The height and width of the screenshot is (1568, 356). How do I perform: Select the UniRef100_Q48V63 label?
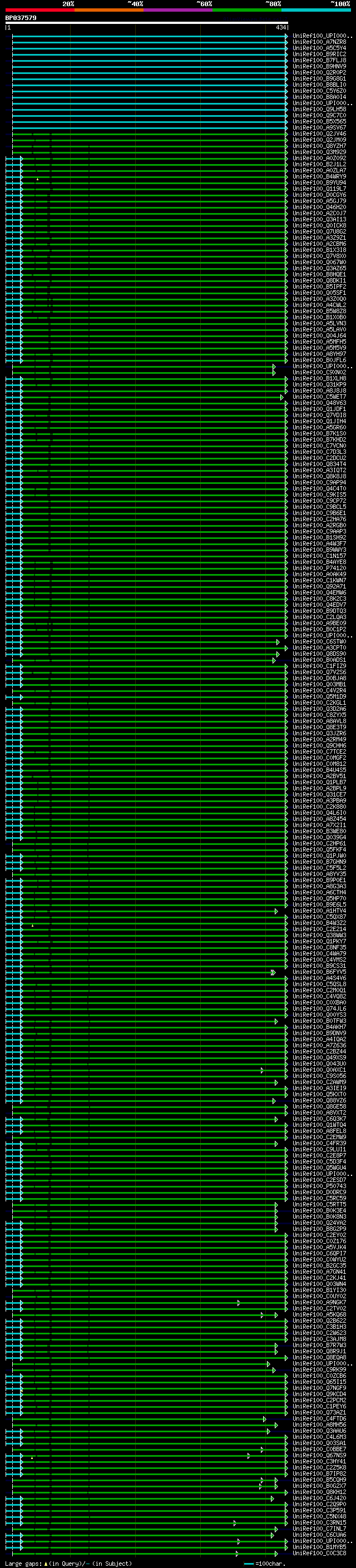319,403
